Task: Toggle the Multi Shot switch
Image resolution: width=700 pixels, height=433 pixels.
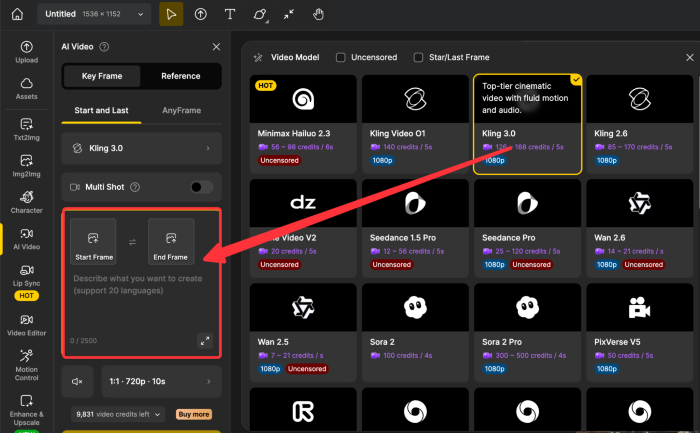Action: pos(201,187)
